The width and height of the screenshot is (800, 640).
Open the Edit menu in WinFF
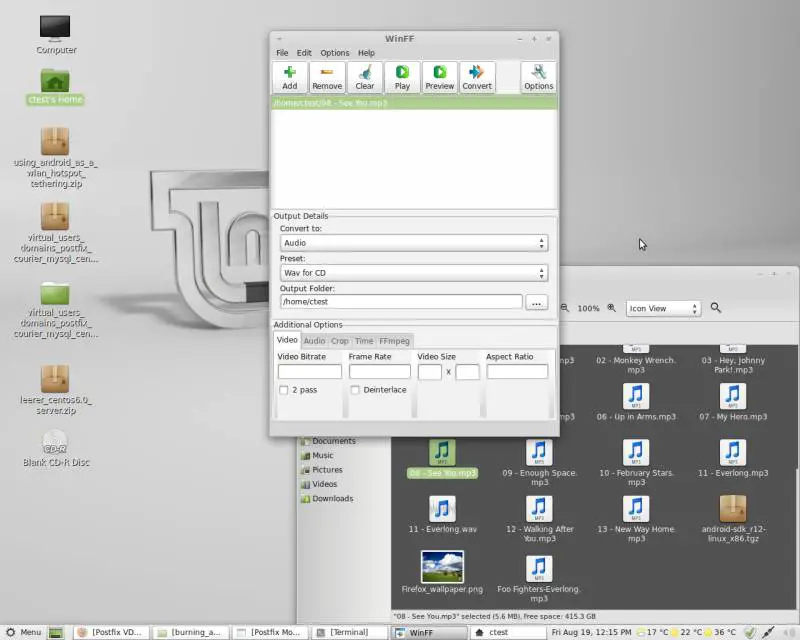tap(304, 53)
